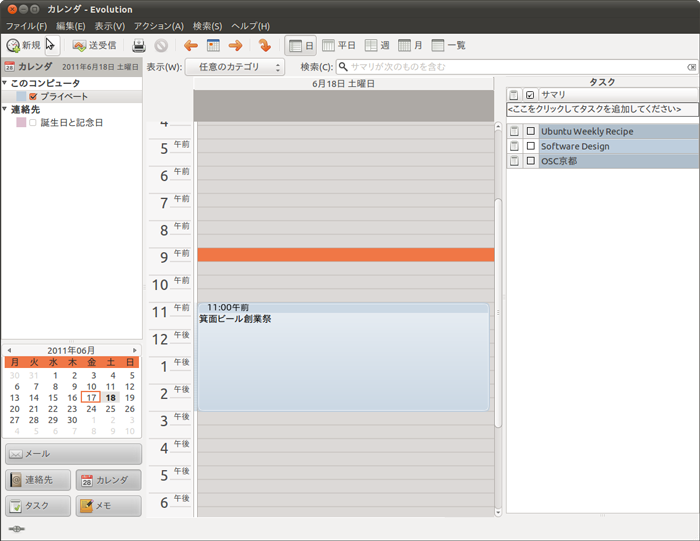Select today calendar icon in toolbar
This screenshot has width=700, height=541.
pyautogui.click(x=213, y=45)
